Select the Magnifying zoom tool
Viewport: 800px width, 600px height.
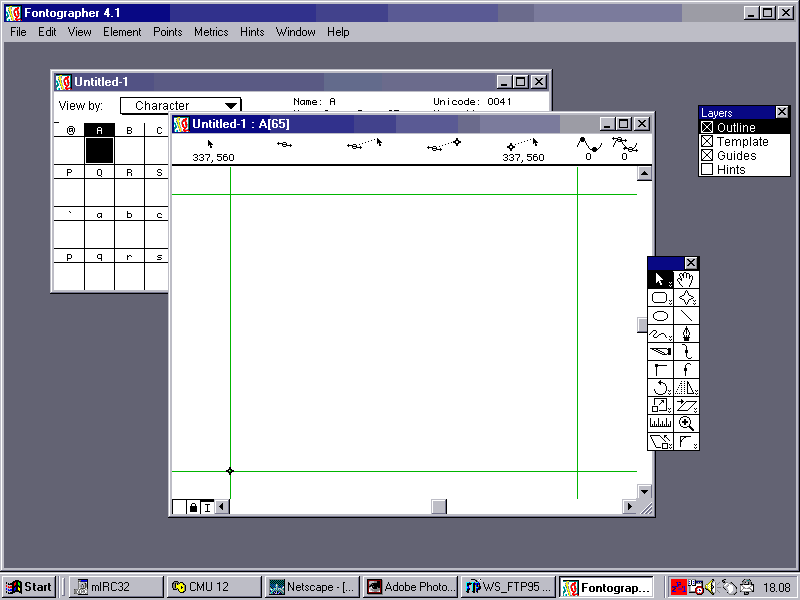(x=686, y=423)
